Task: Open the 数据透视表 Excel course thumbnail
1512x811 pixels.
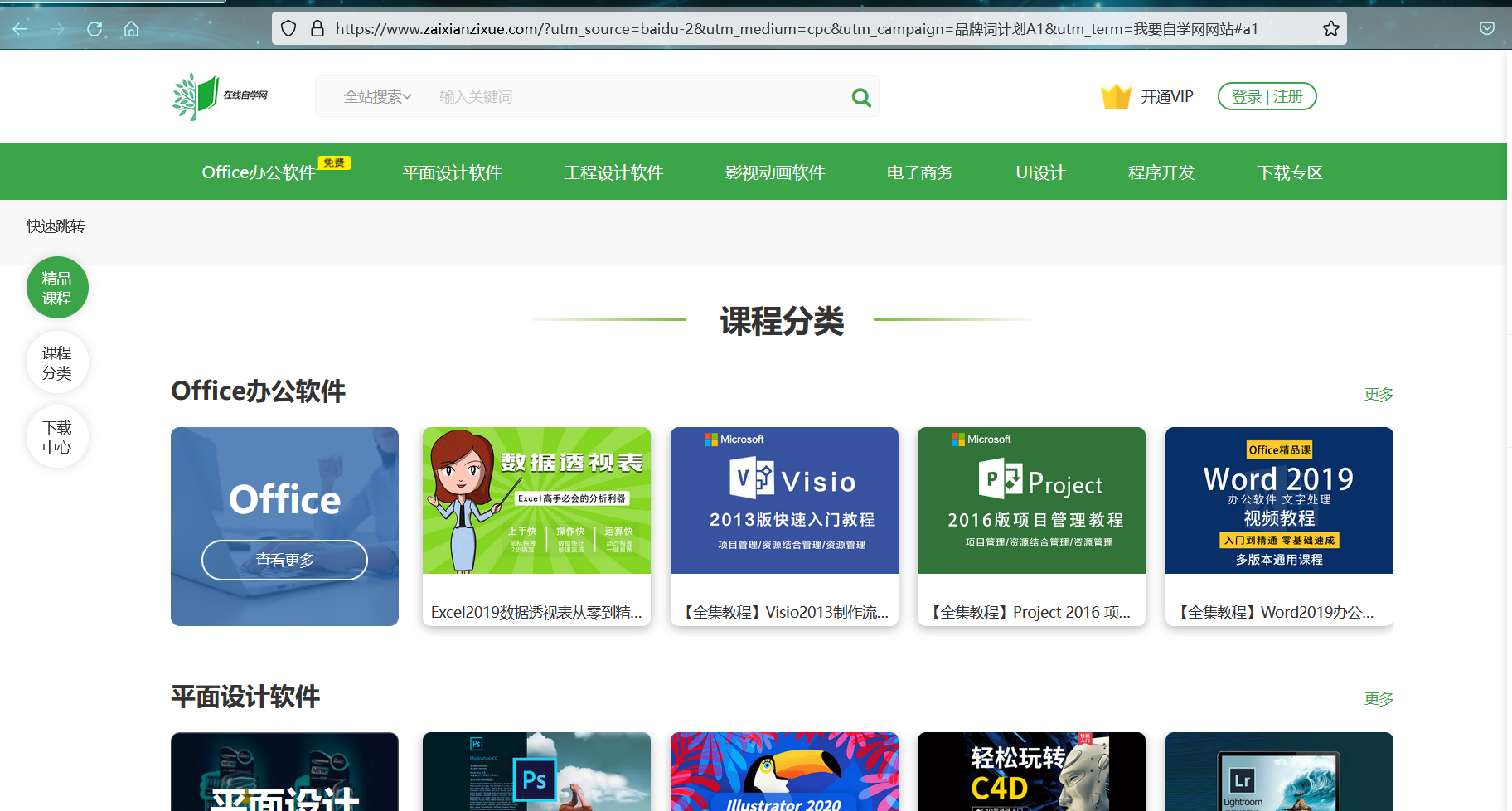Action: coord(536,500)
